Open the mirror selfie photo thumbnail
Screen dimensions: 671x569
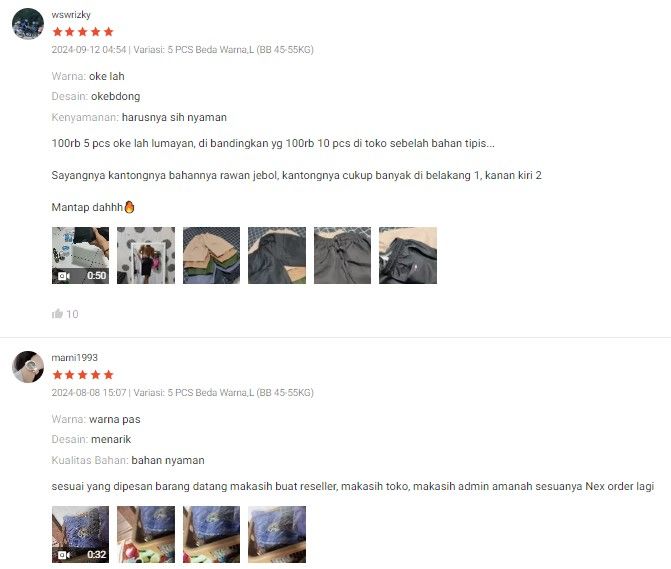[x=146, y=255]
